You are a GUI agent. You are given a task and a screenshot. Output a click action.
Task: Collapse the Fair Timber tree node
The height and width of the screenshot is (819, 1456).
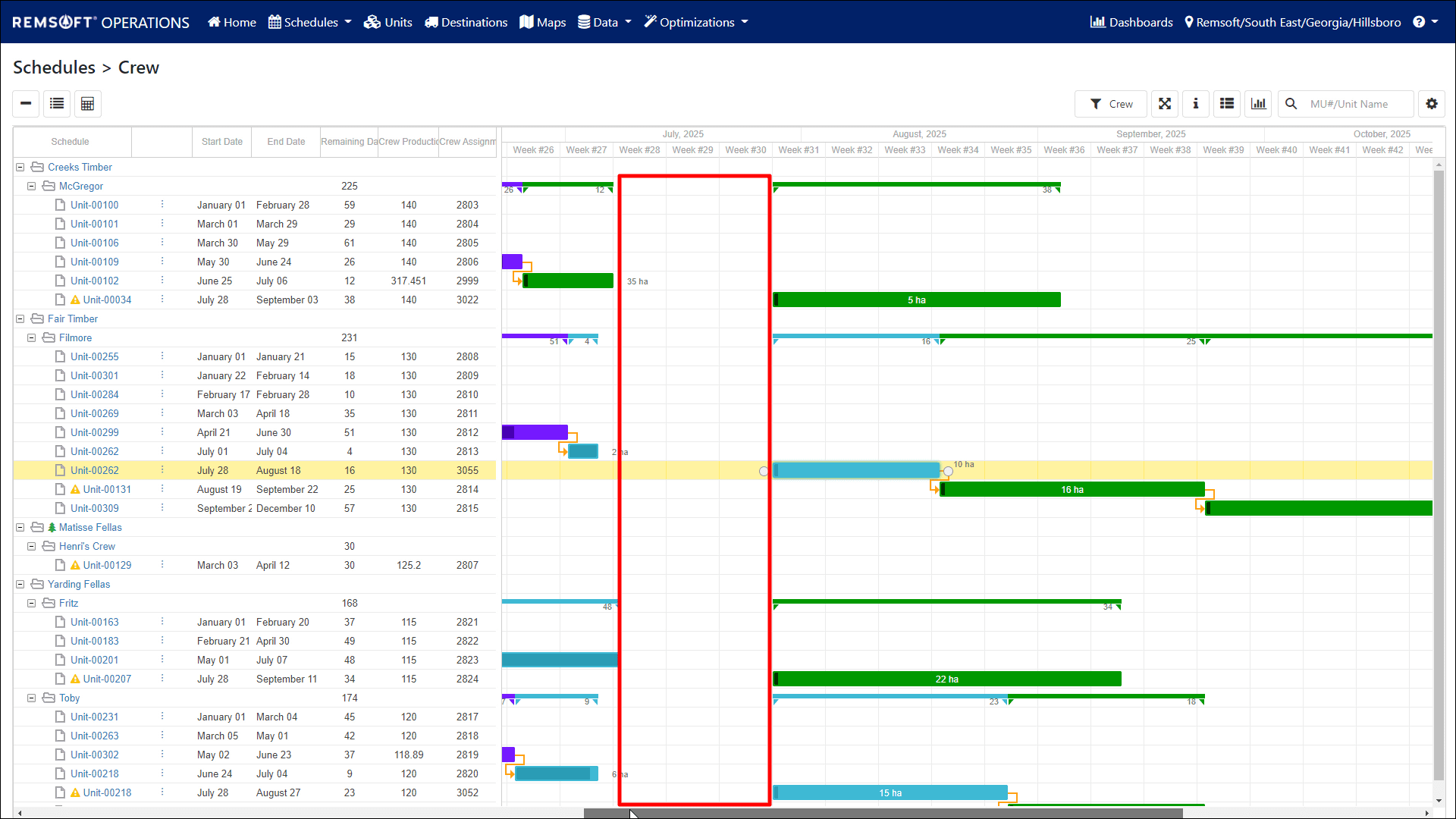pos(19,318)
